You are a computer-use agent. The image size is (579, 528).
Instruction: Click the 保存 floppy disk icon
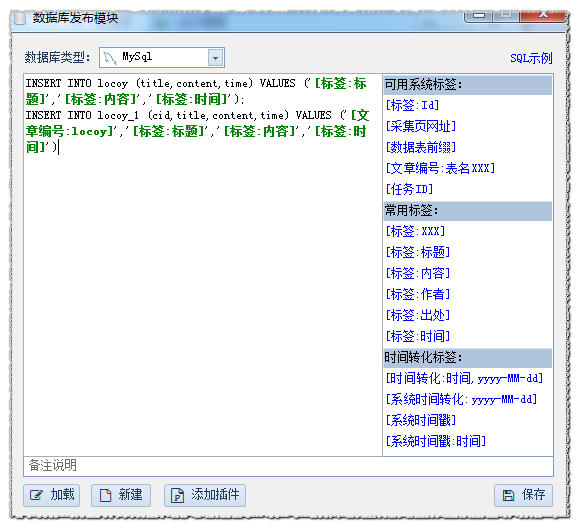pyautogui.click(x=508, y=496)
